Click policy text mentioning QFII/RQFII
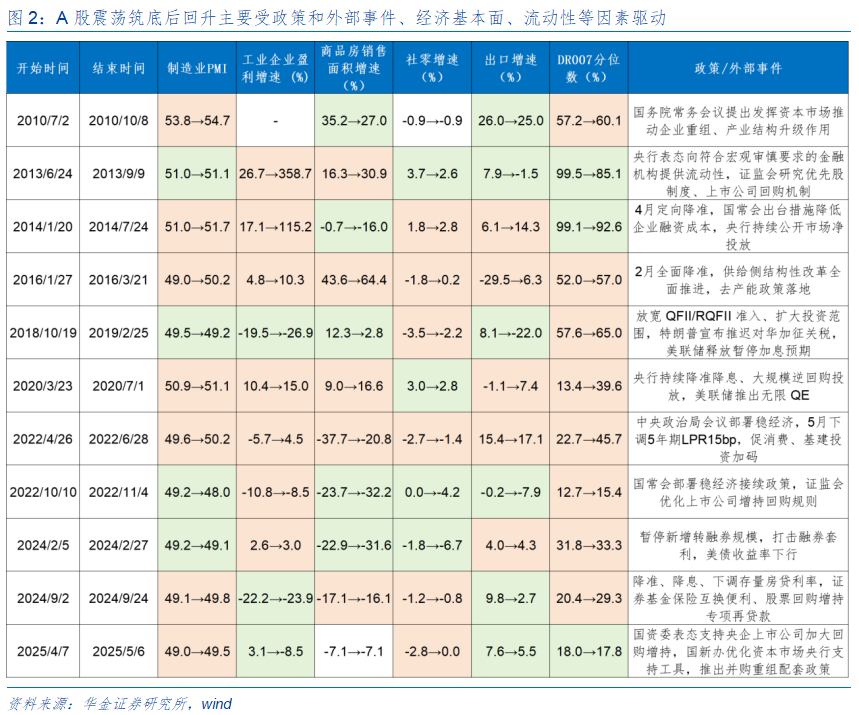 [738, 333]
